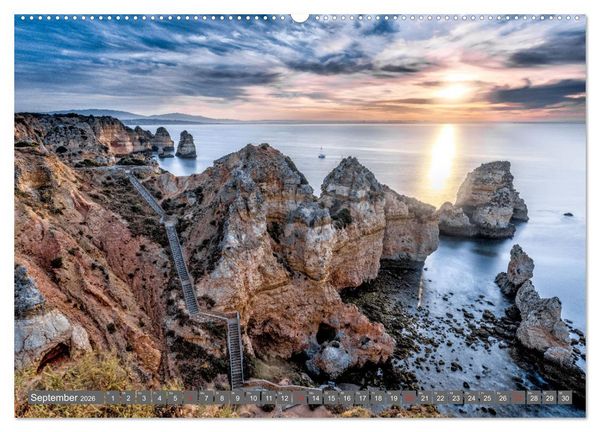Select day 11 on the calendar strip
The width and height of the screenshot is (600, 432).
tap(269, 398)
